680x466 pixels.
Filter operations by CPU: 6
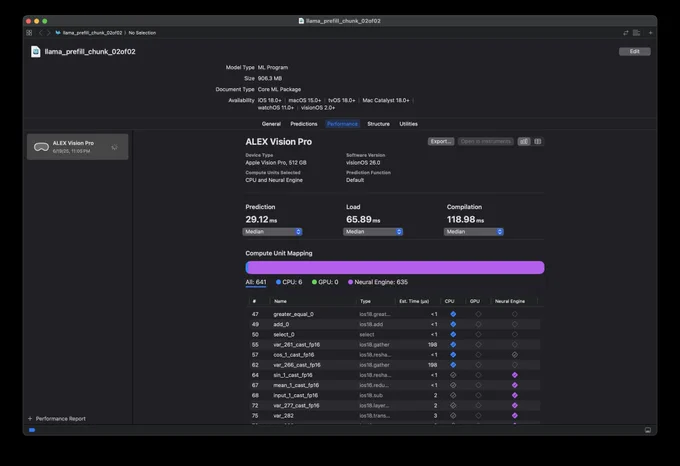click(289, 282)
